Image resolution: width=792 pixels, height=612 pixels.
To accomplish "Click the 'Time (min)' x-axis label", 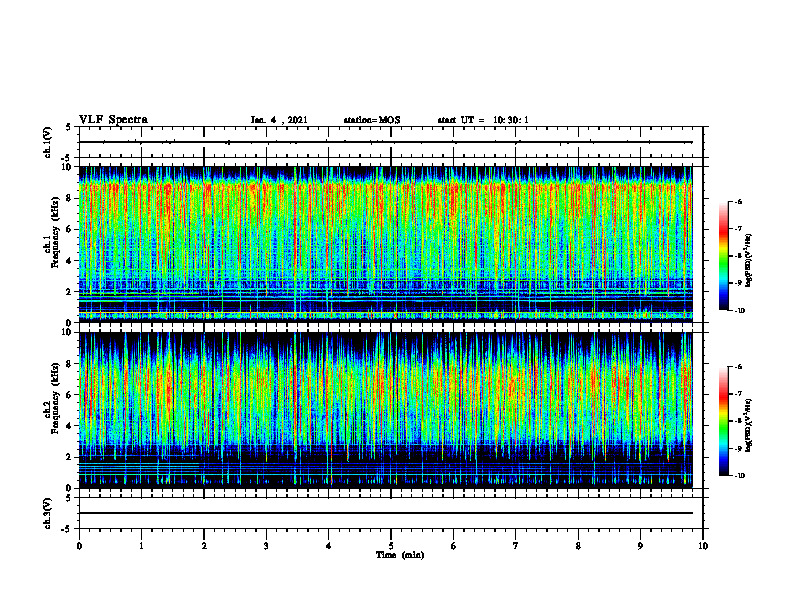I will [400, 555].
